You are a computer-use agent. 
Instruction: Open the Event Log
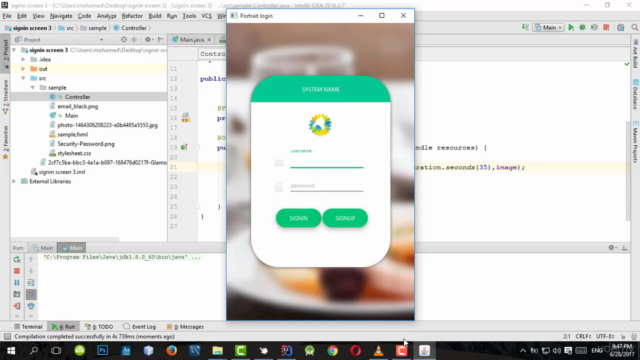coord(140,327)
